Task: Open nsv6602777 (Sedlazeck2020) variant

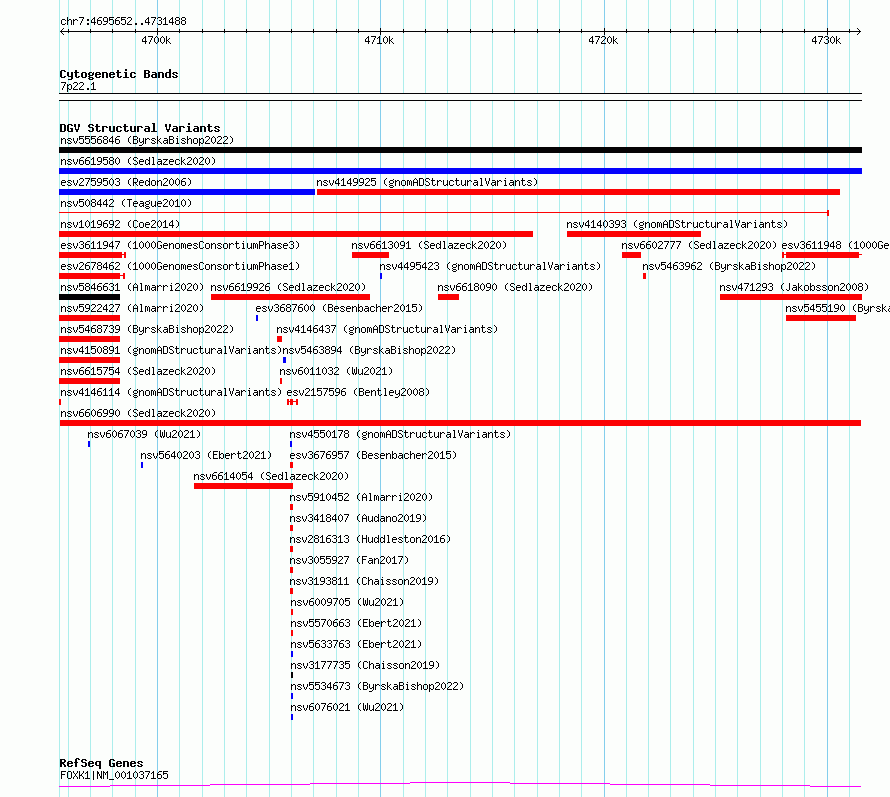Action: click(x=699, y=245)
